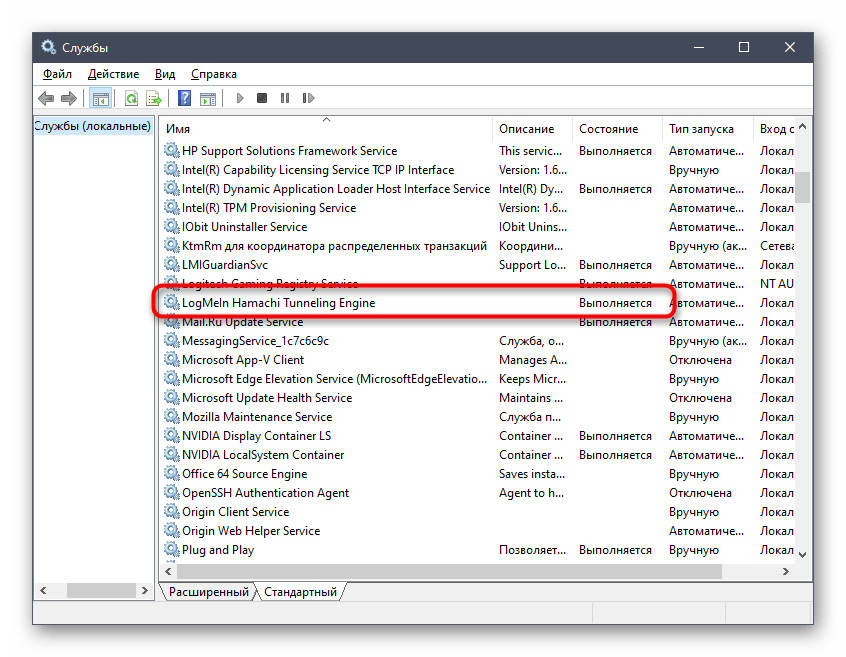Switch to the Стандартный tab

(x=299, y=592)
